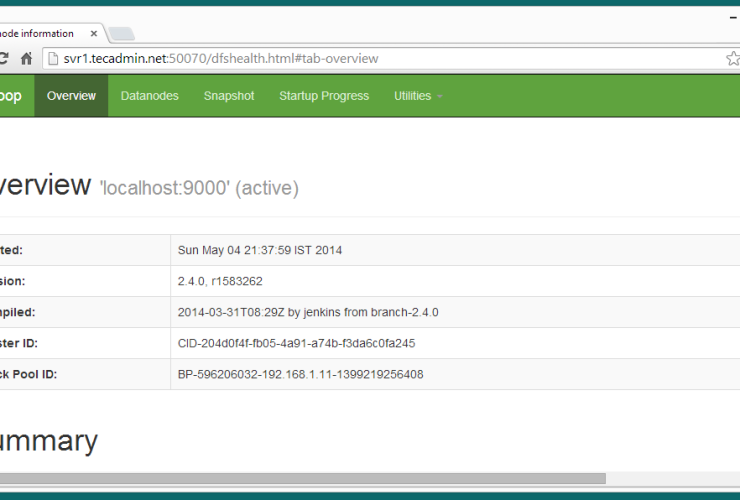740x500 pixels.
Task: Open the Snapshot tab
Action: point(229,96)
